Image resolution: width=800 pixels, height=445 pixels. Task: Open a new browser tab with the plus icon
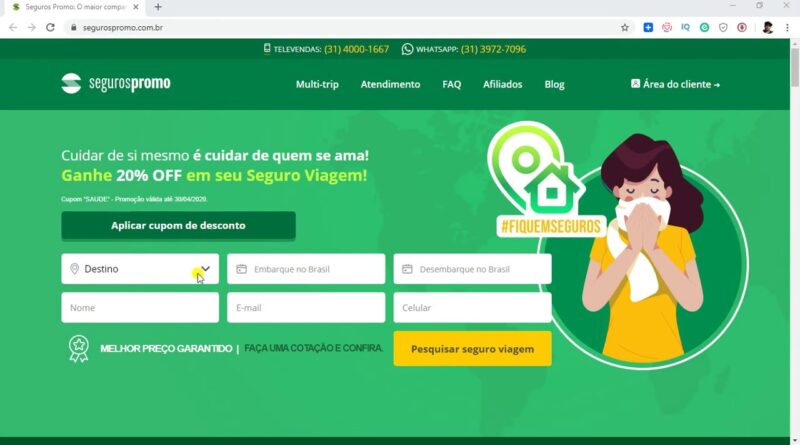tap(158, 7)
